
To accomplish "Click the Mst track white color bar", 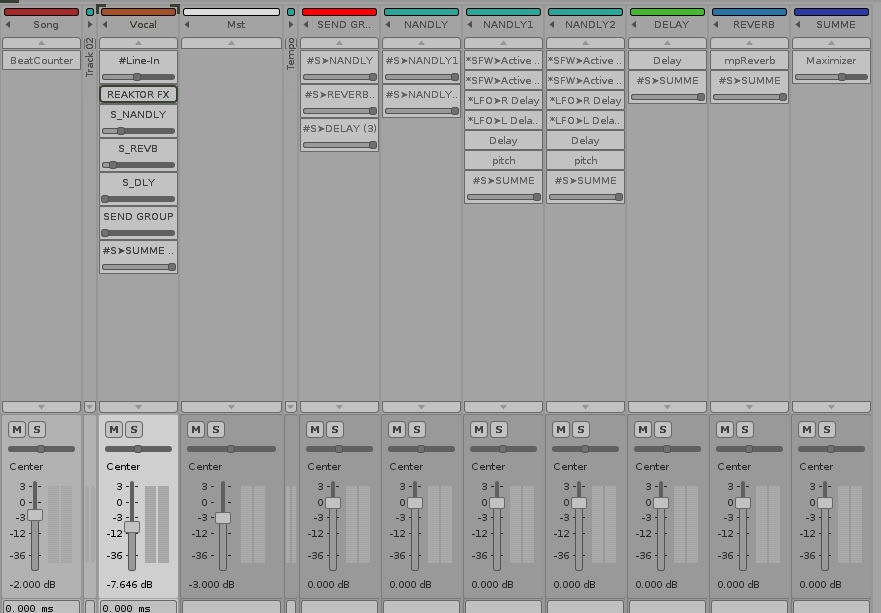I will 231,12.
